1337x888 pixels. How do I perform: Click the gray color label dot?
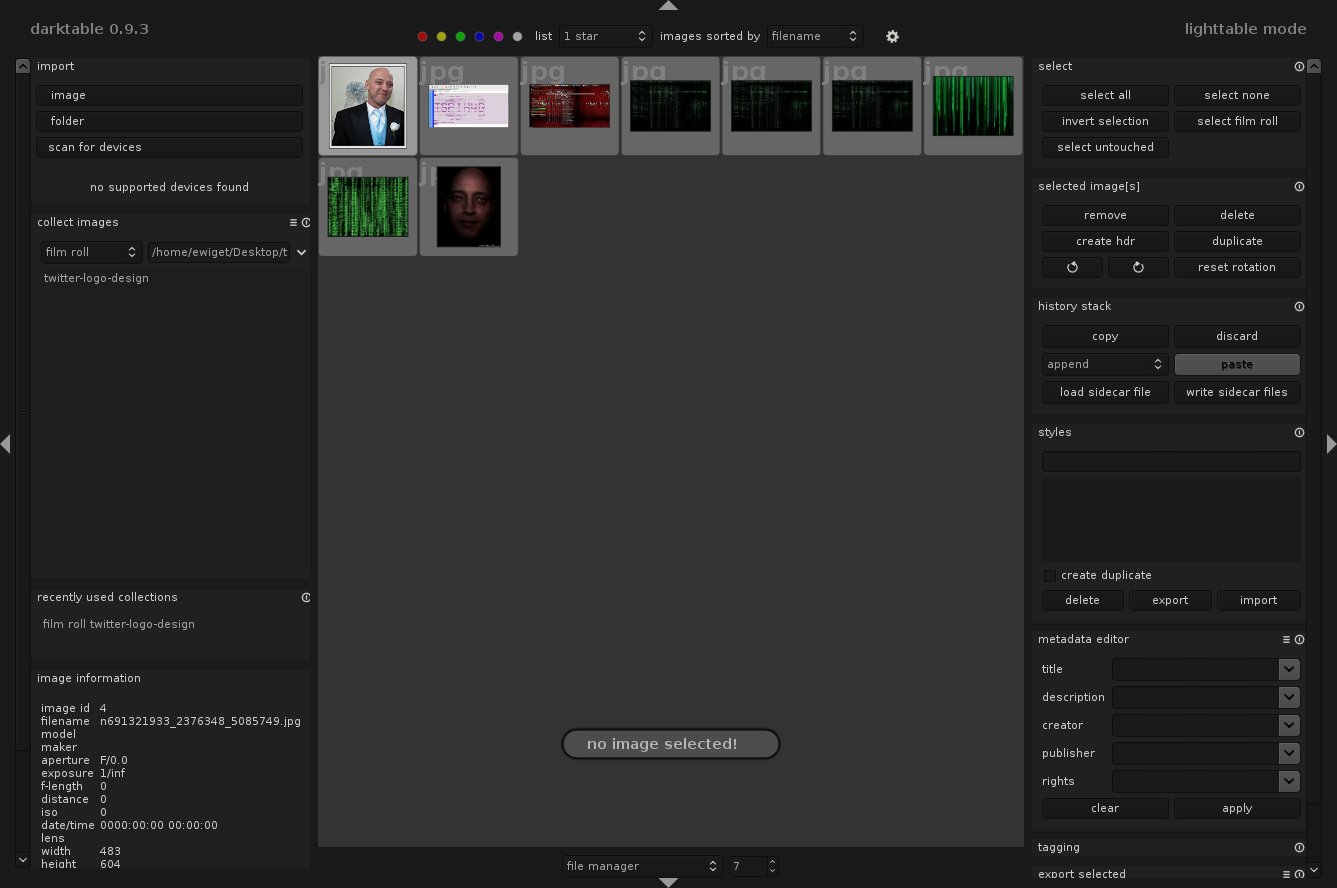tap(517, 36)
